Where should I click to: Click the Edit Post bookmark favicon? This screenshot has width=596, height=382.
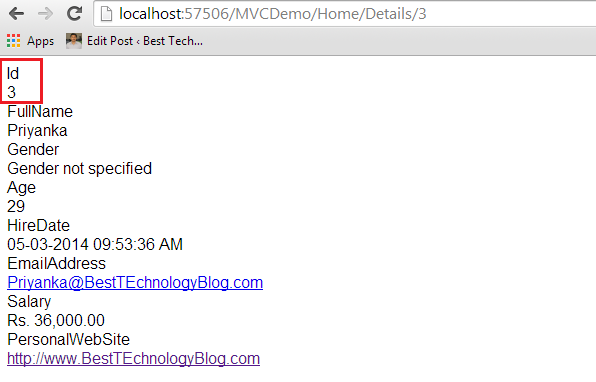tap(74, 41)
